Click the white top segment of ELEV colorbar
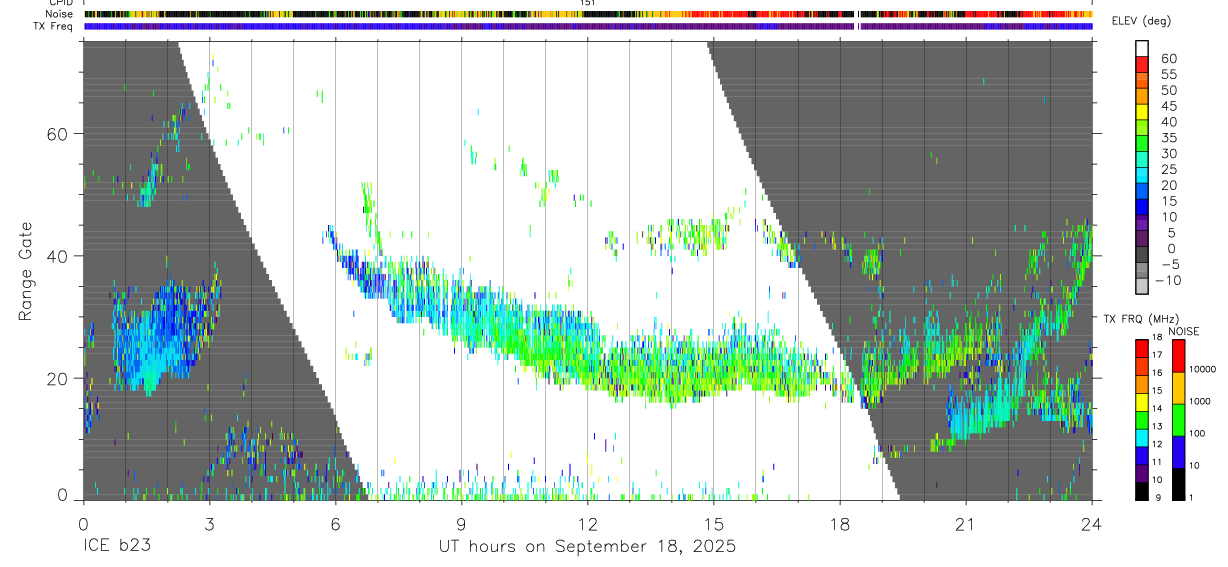1228x567 pixels. tap(1142, 47)
